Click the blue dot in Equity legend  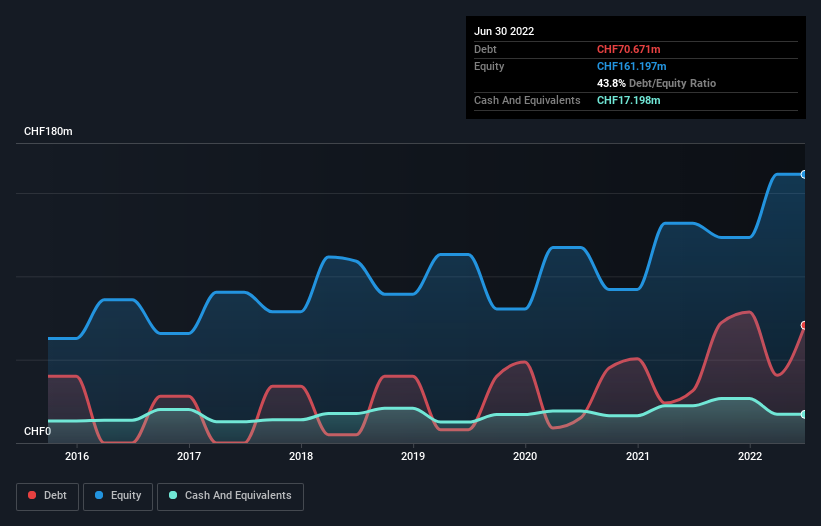[99, 495]
